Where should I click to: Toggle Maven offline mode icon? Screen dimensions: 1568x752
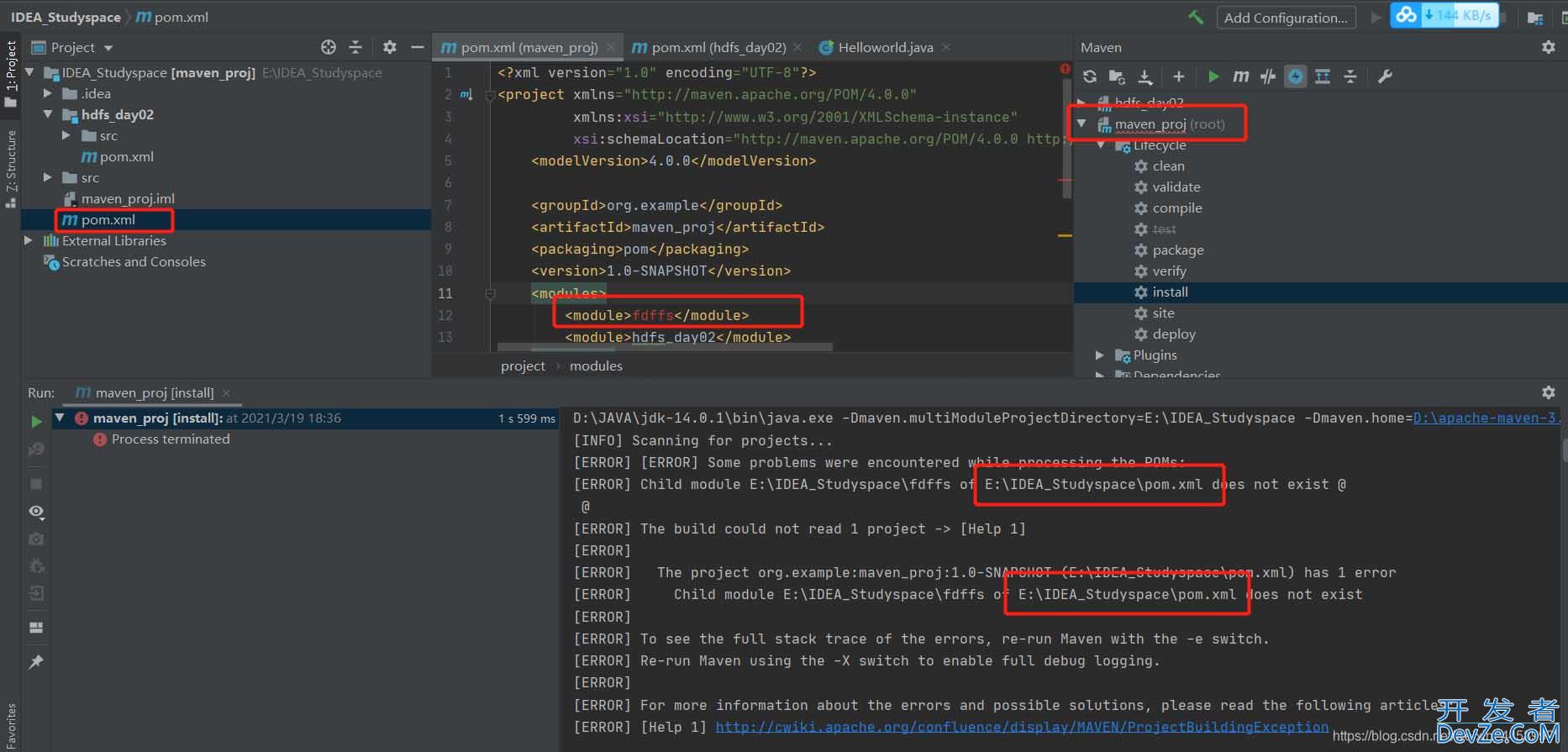[1268, 76]
